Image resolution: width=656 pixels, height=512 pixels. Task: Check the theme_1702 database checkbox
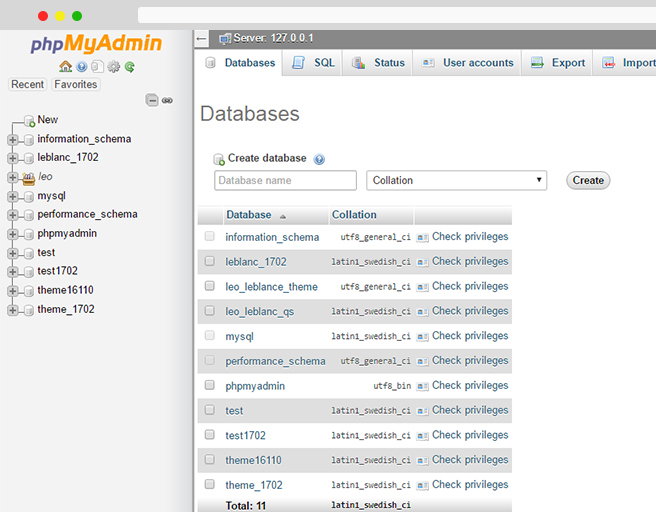210,484
